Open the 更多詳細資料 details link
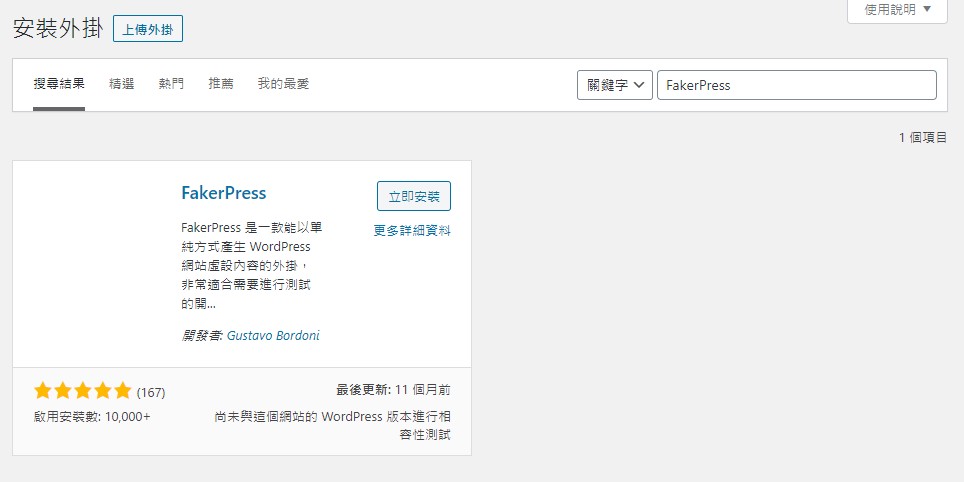 412,231
